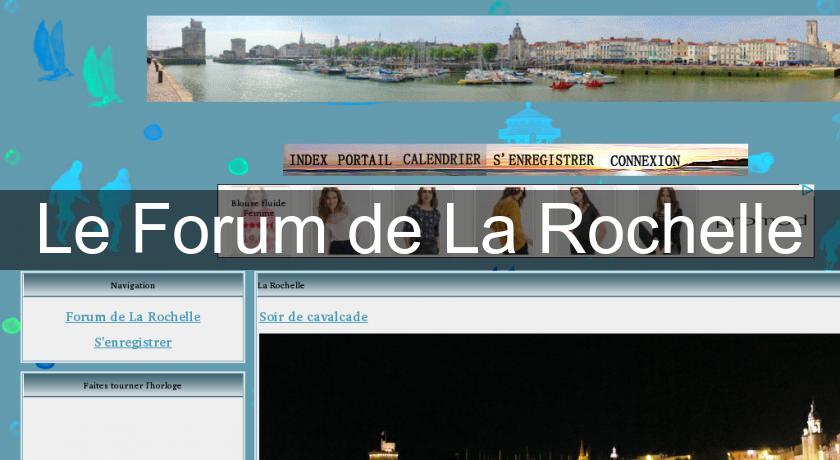Click the Le Forum de La Rochelle title
The image size is (840, 460).
420,229
